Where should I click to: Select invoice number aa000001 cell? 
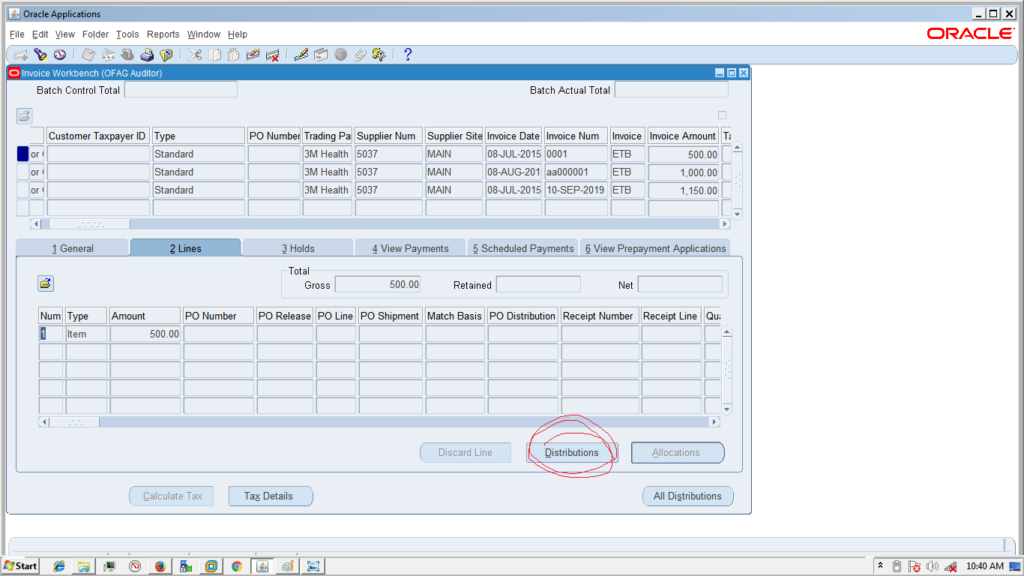tap(575, 172)
